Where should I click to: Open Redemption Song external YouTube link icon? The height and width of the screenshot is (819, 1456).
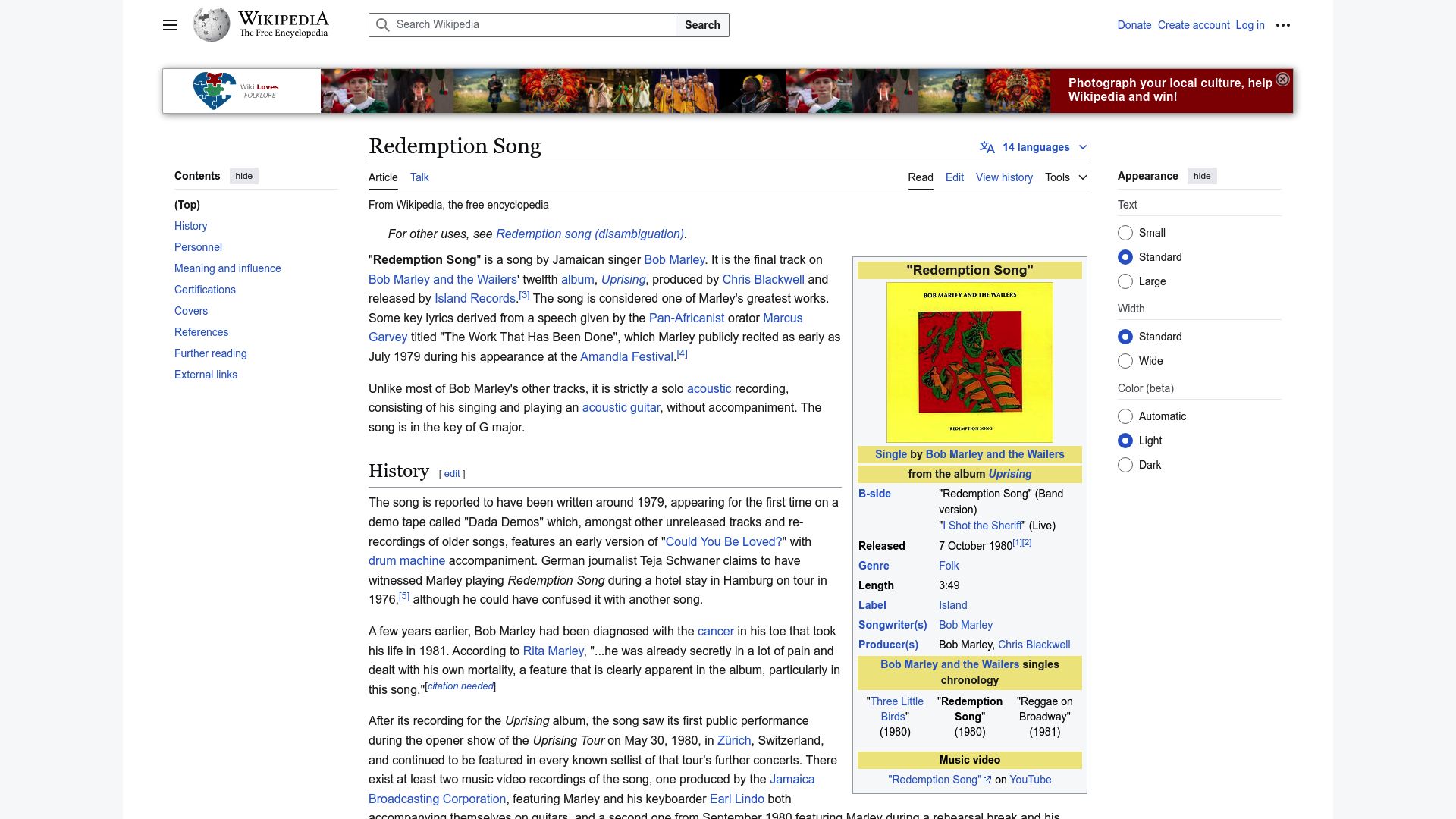point(988,778)
